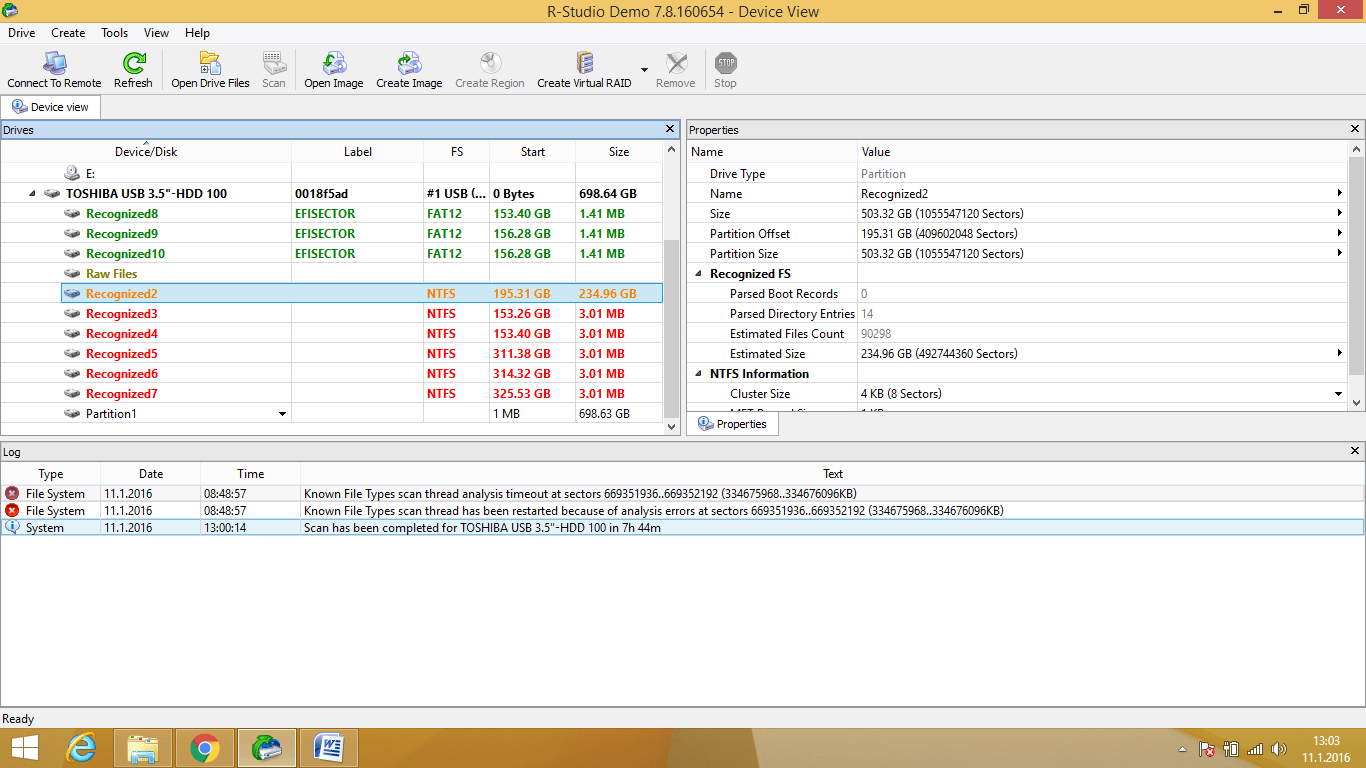Switch to the Device view tab
Screen dimensions: 1366x768
tap(51, 107)
